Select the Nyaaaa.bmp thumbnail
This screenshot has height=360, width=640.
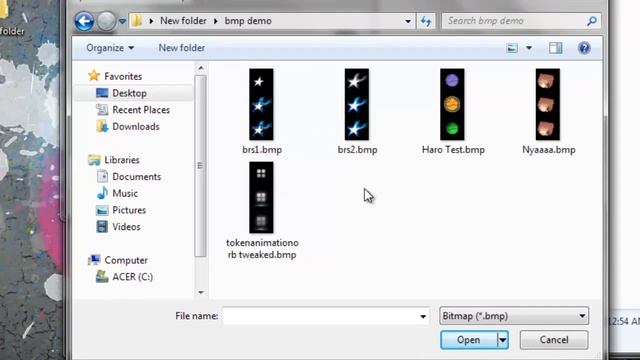pyautogui.click(x=548, y=104)
